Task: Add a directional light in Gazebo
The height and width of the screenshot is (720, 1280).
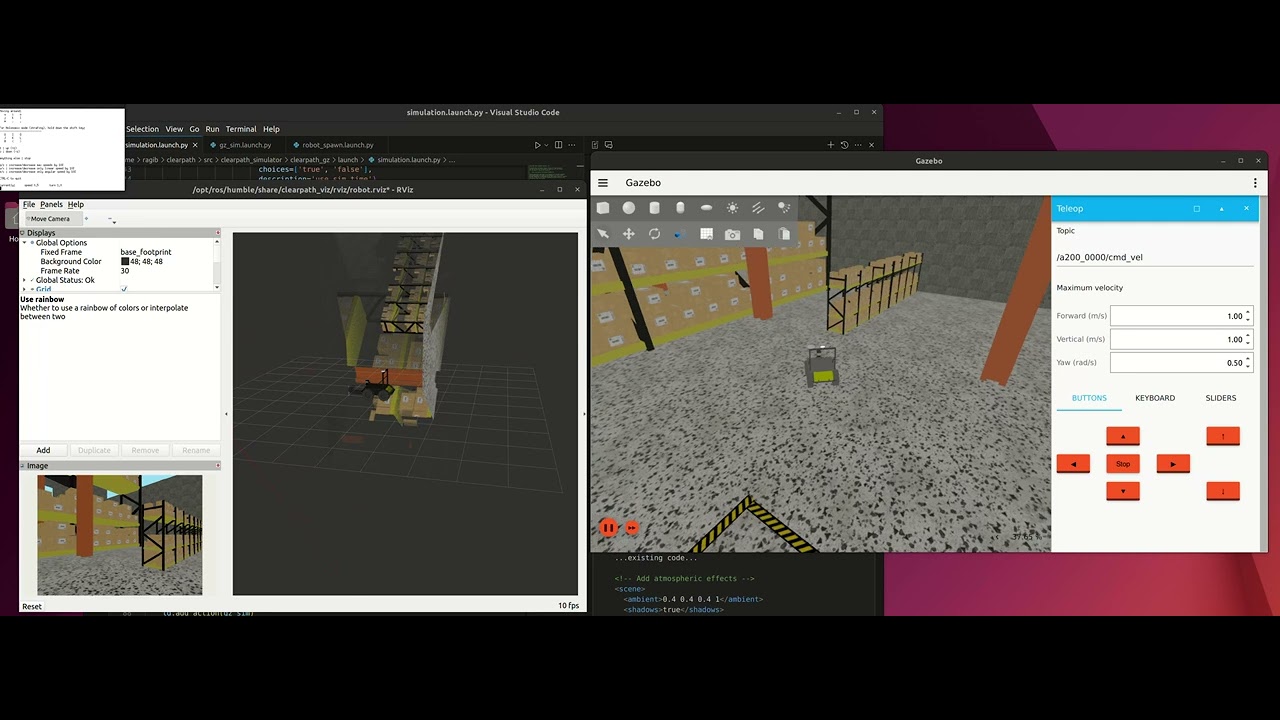Action: point(758,208)
